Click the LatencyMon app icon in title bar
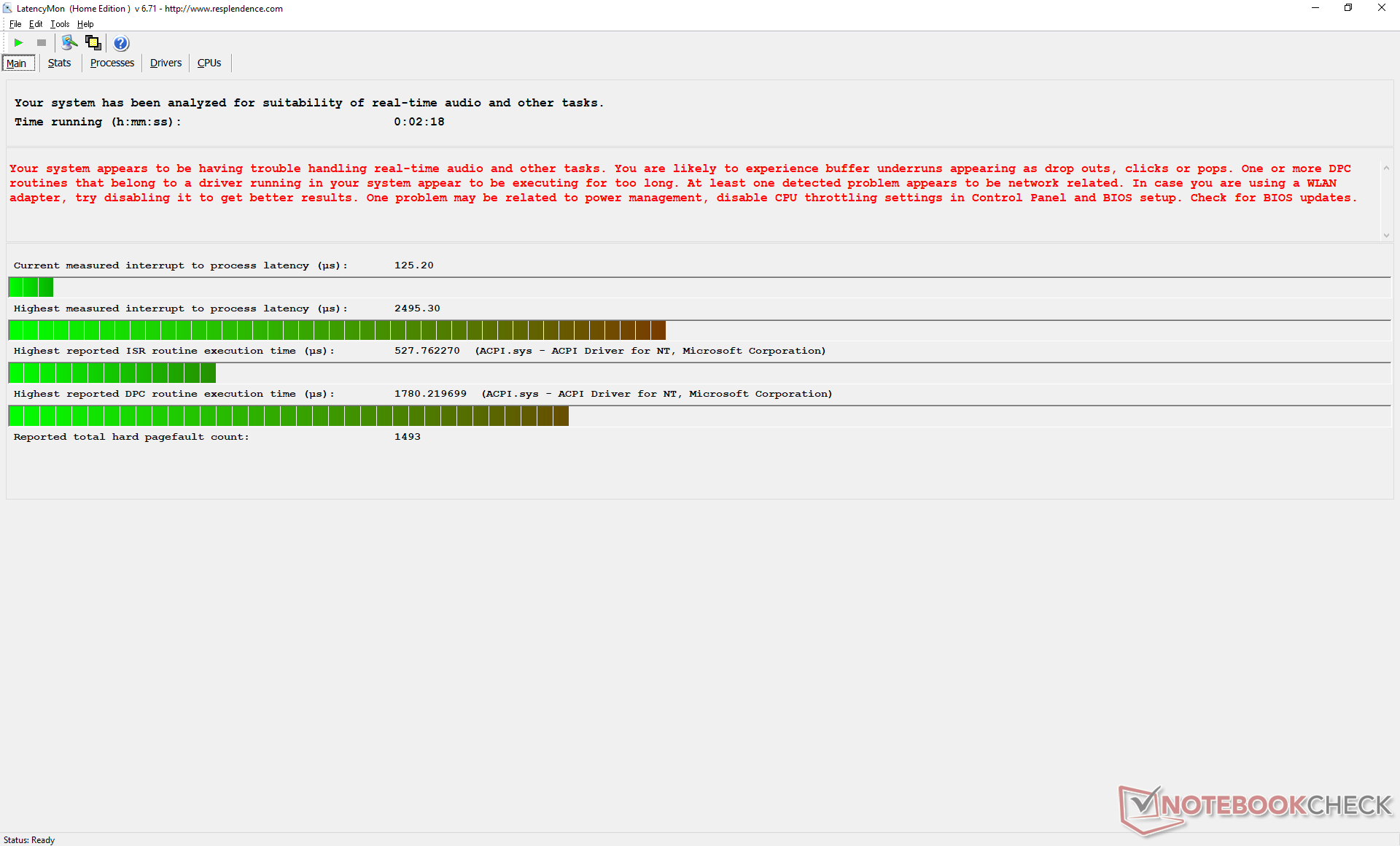 click(x=7, y=8)
